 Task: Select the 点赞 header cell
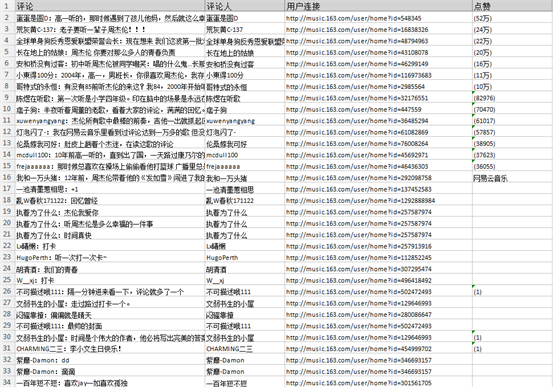point(512,6)
